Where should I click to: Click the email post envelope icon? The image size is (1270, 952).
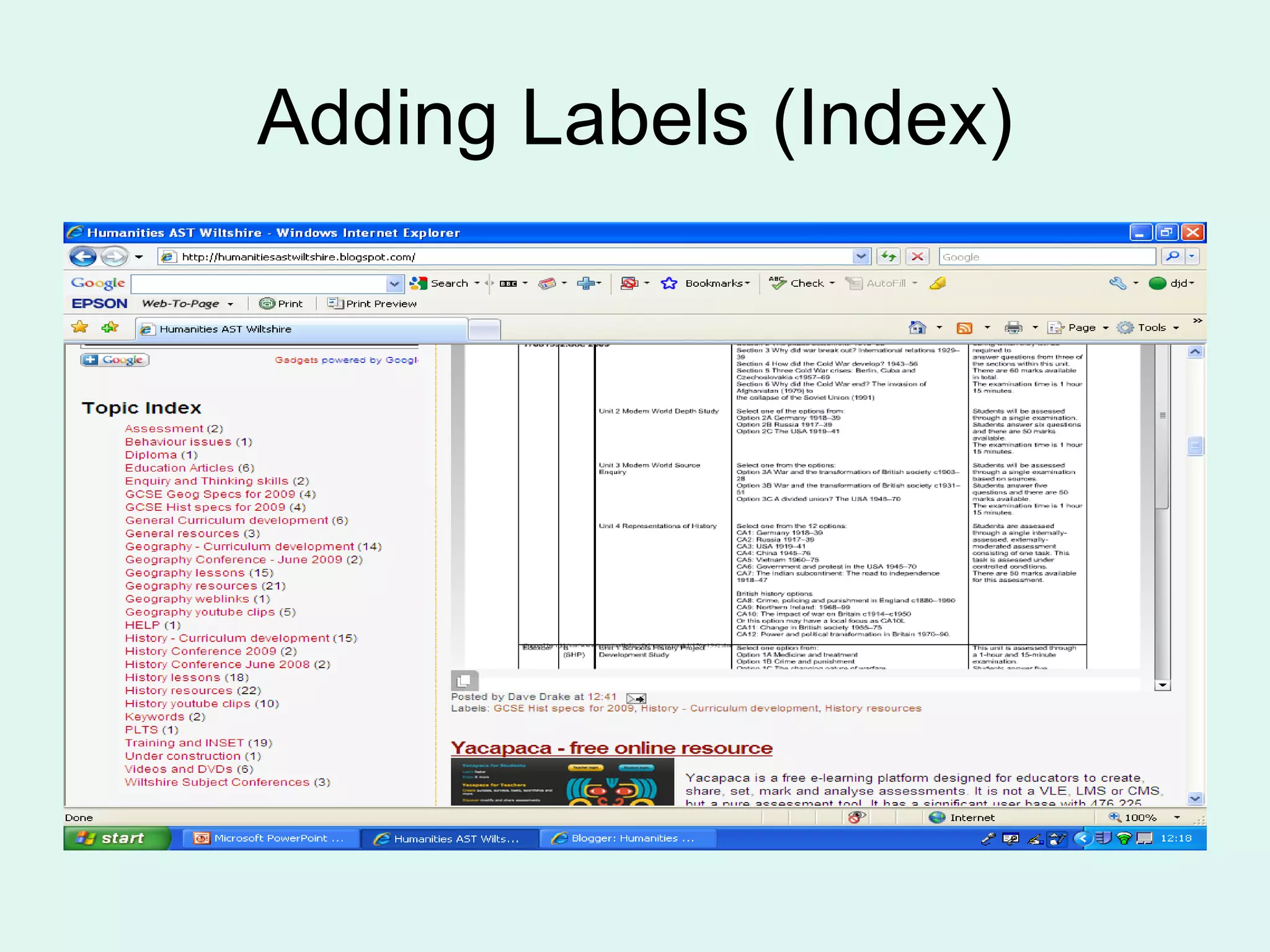[636, 699]
